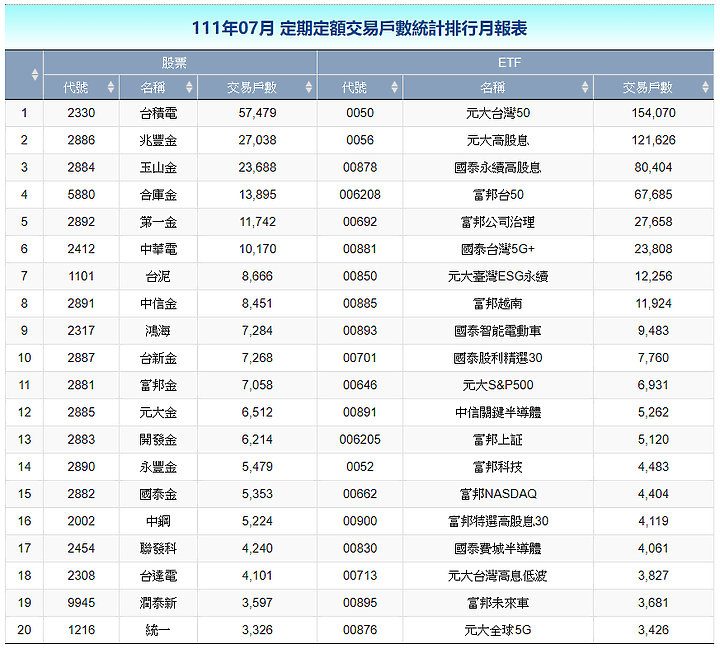Viewport: 720px width, 649px height.
Task: Click the 元大全球5G cell
Action: pos(498,630)
